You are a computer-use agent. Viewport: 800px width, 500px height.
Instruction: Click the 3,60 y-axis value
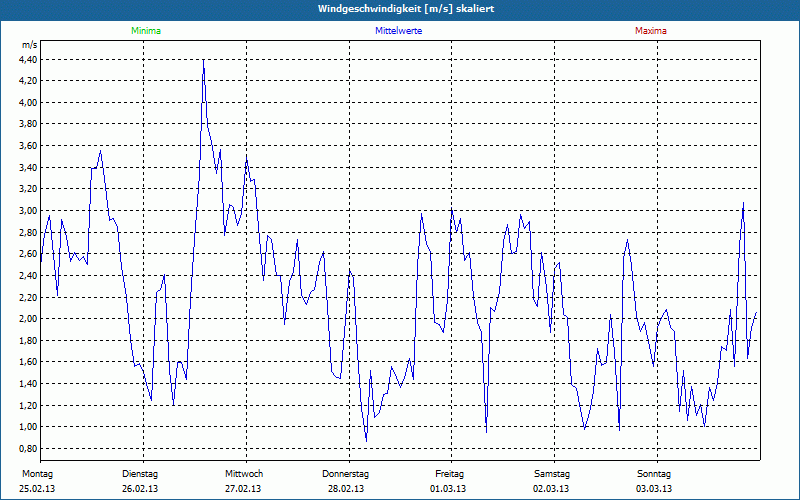pyautogui.click(x=29, y=146)
